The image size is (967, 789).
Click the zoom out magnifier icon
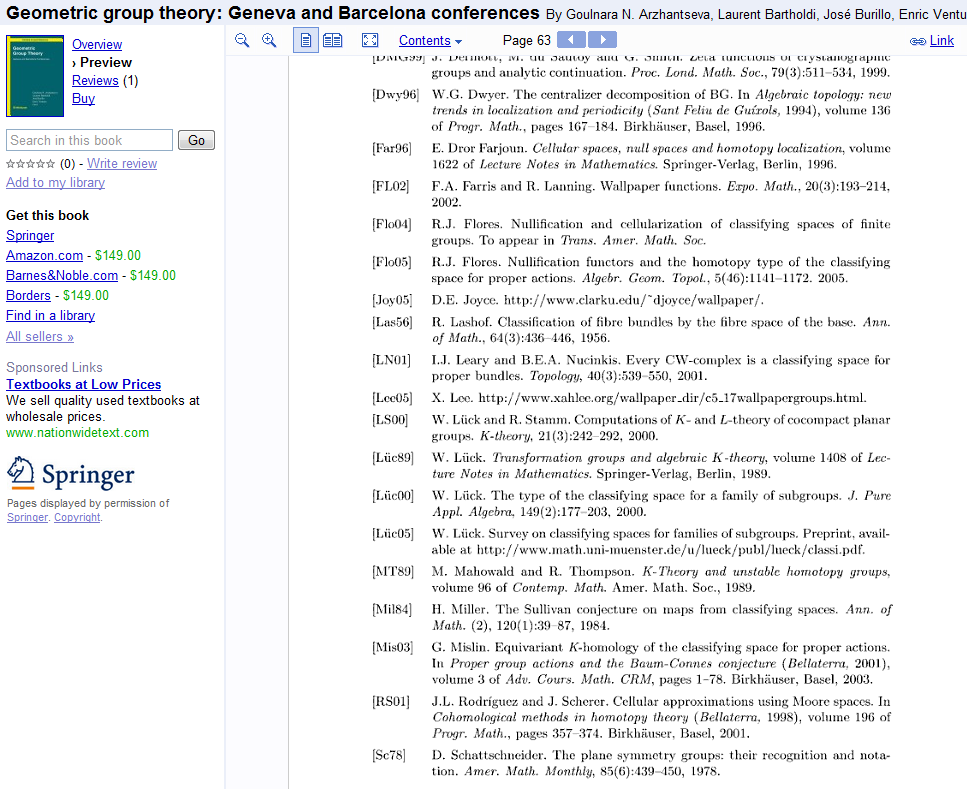[242, 40]
